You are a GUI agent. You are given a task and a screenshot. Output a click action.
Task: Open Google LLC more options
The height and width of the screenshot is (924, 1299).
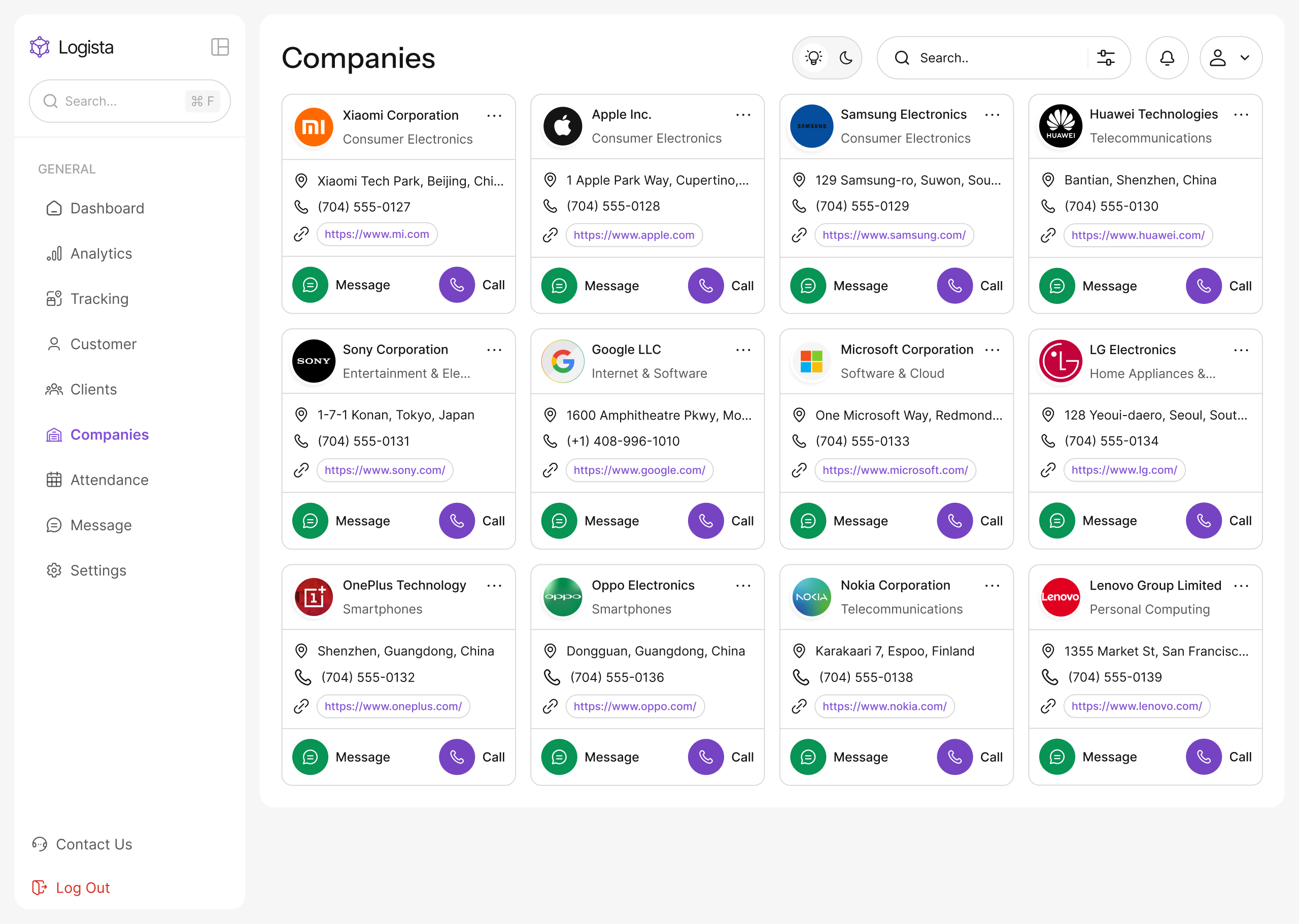743,350
